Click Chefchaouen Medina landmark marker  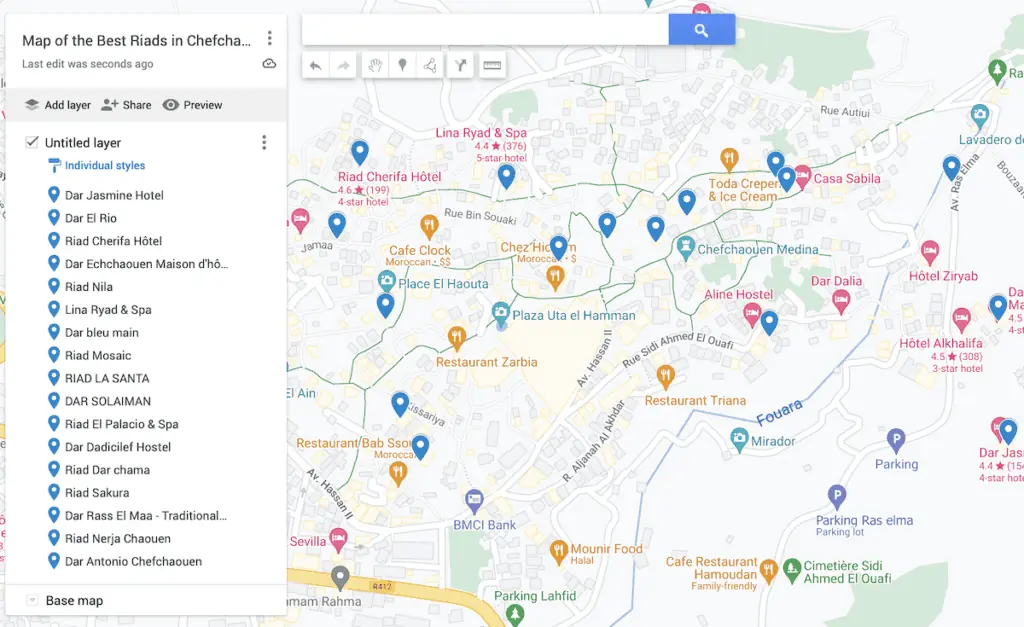click(685, 248)
